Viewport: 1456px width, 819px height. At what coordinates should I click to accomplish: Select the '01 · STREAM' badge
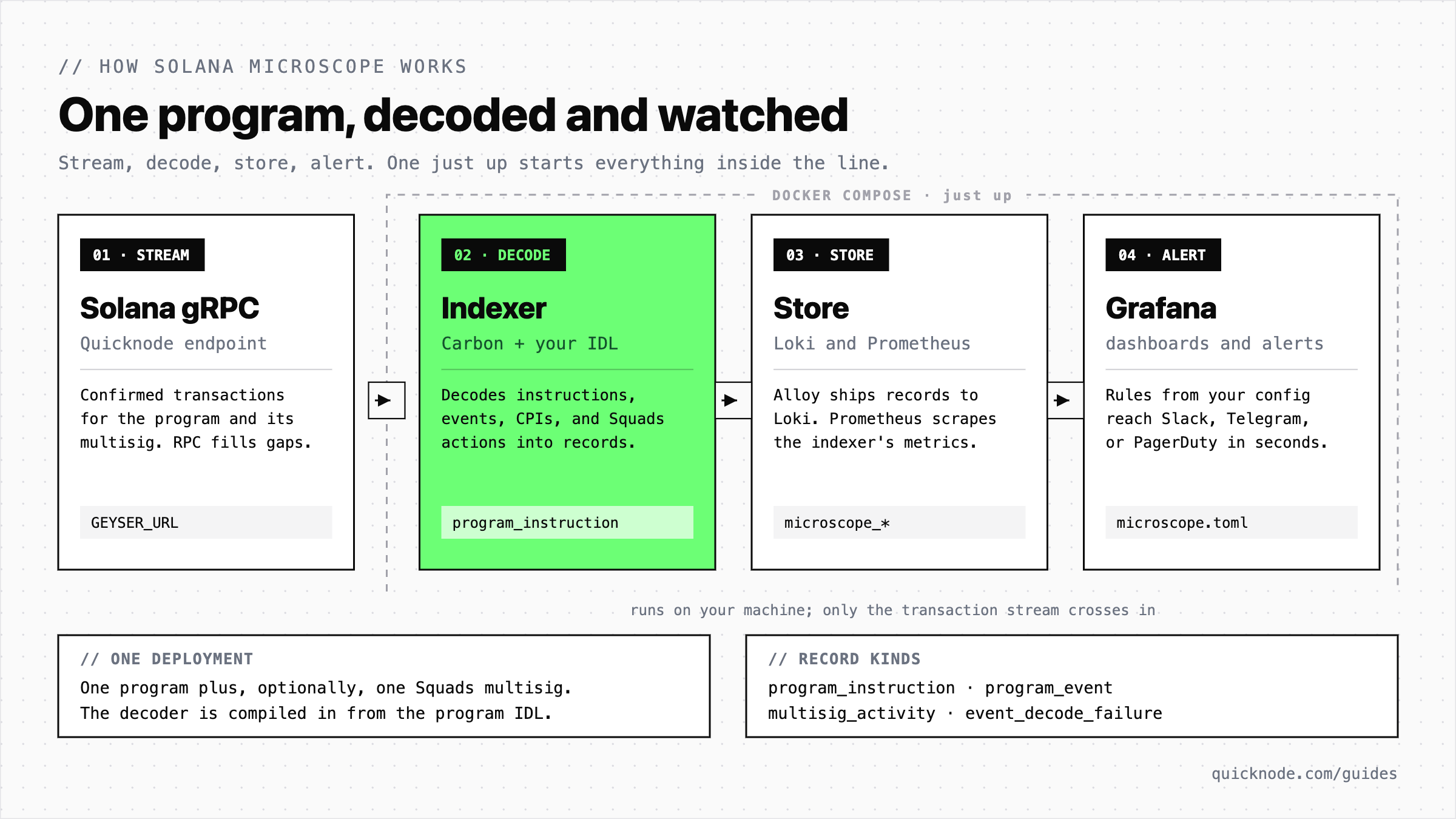click(x=142, y=255)
